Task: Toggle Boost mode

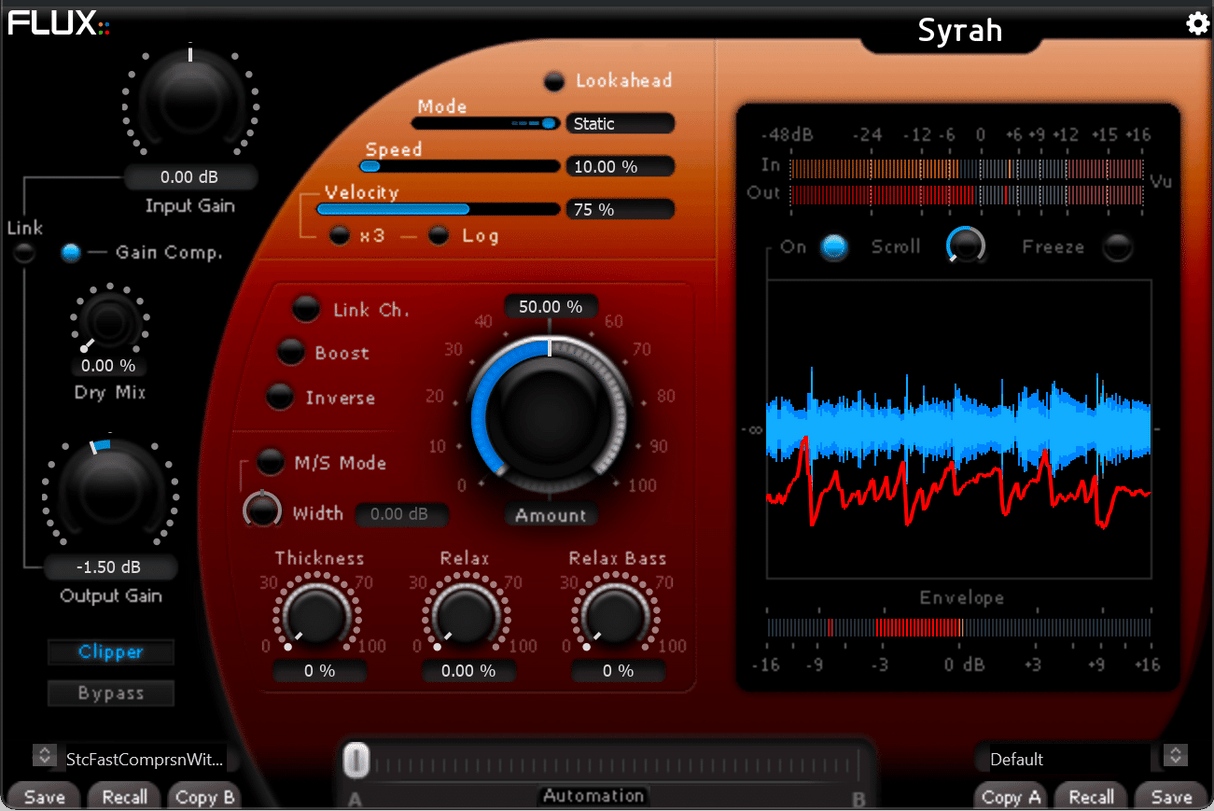Action: [x=290, y=353]
